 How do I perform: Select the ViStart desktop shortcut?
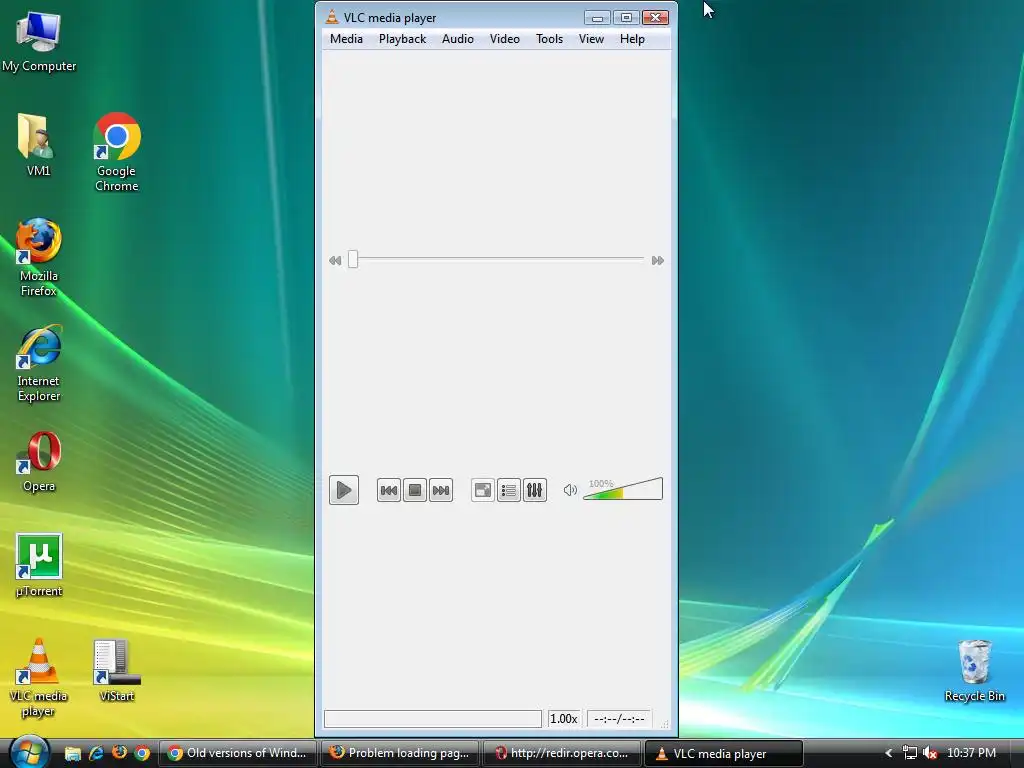point(117,671)
